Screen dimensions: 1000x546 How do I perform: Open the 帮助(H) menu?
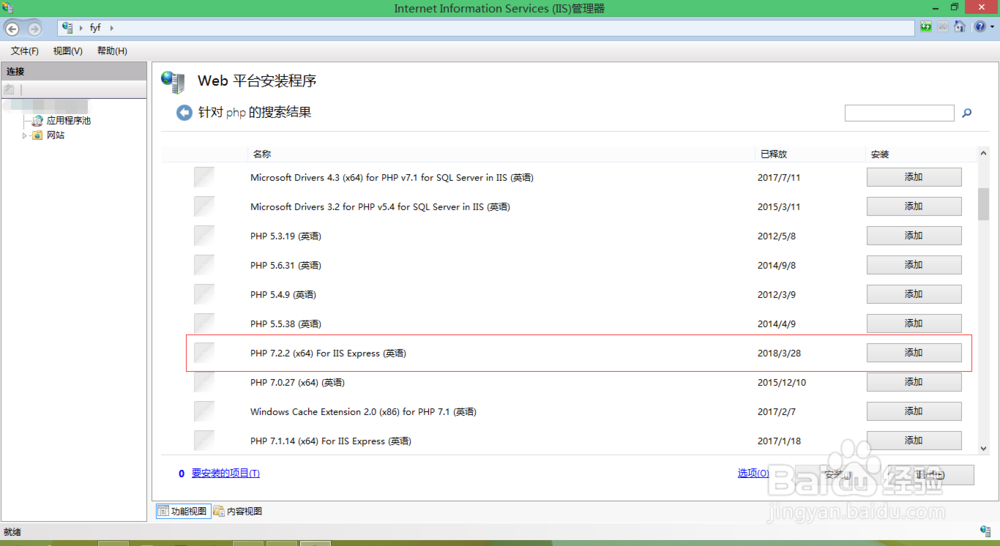pos(112,51)
